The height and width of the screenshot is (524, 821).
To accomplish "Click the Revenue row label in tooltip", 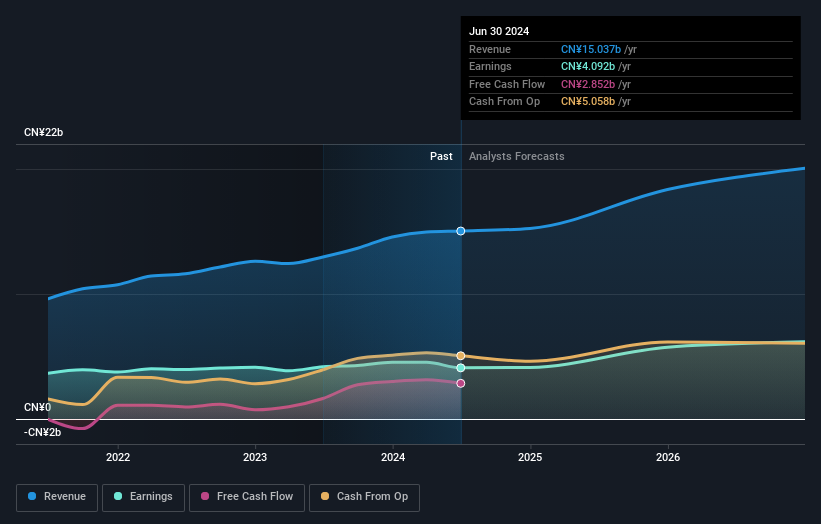I will pos(490,49).
